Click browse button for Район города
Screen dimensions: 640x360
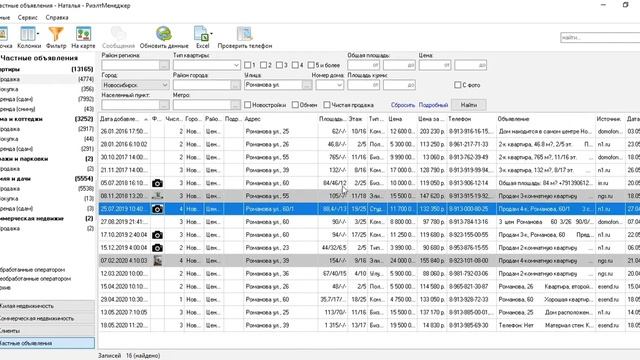coord(235,85)
